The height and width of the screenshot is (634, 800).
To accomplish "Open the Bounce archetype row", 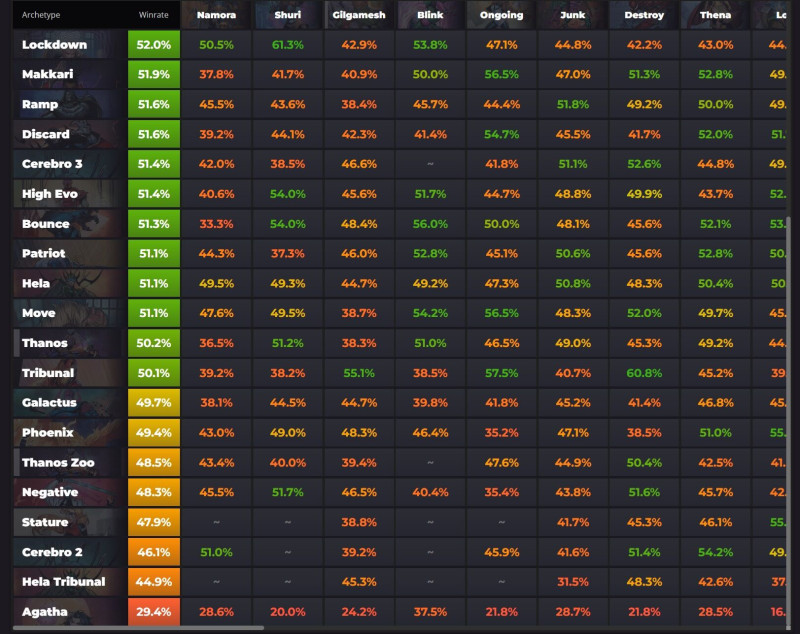I will point(70,223).
